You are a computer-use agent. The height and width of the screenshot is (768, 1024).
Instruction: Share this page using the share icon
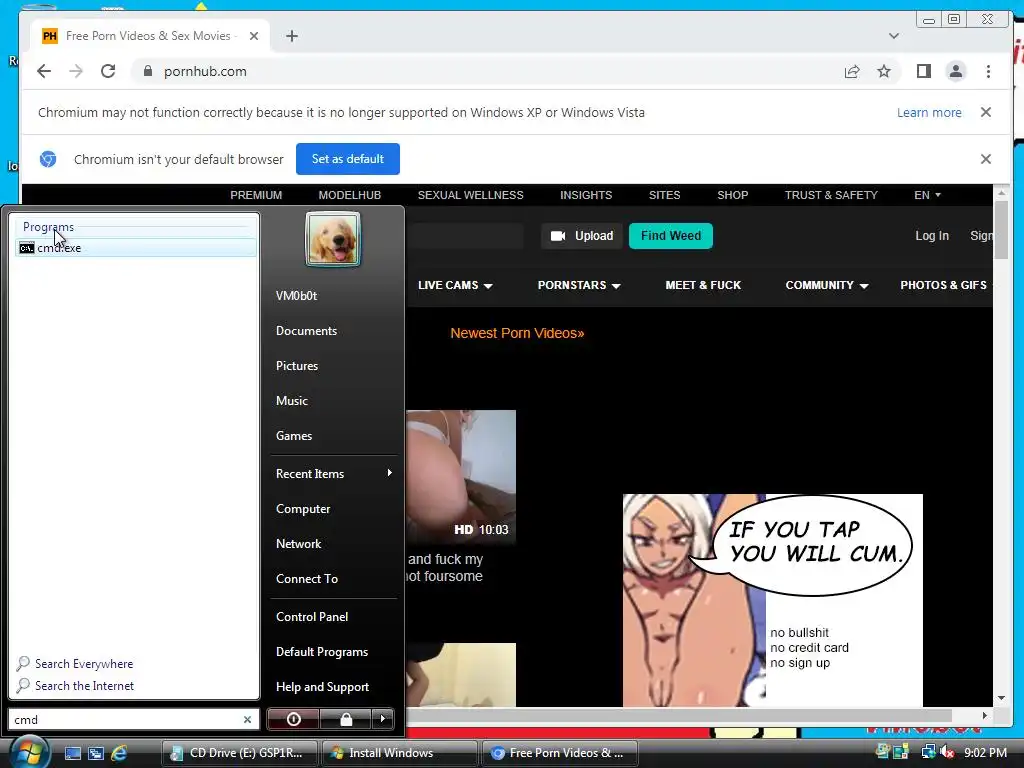[x=852, y=71]
